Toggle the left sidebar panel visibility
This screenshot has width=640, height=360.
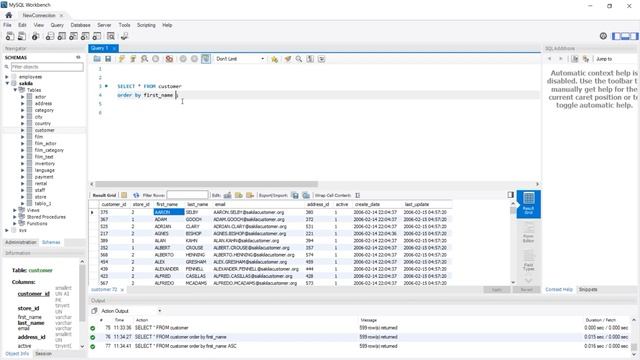tap(616, 36)
